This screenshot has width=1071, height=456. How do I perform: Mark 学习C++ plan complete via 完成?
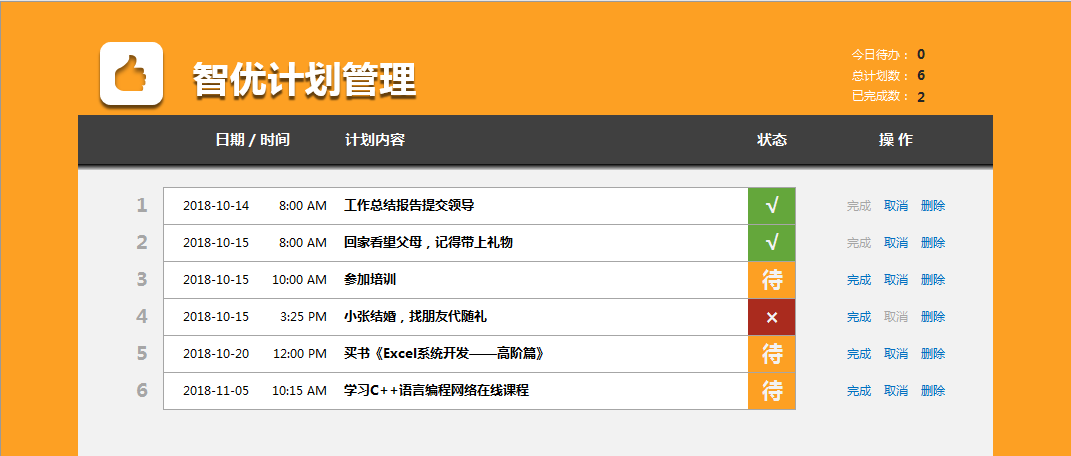[859, 390]
